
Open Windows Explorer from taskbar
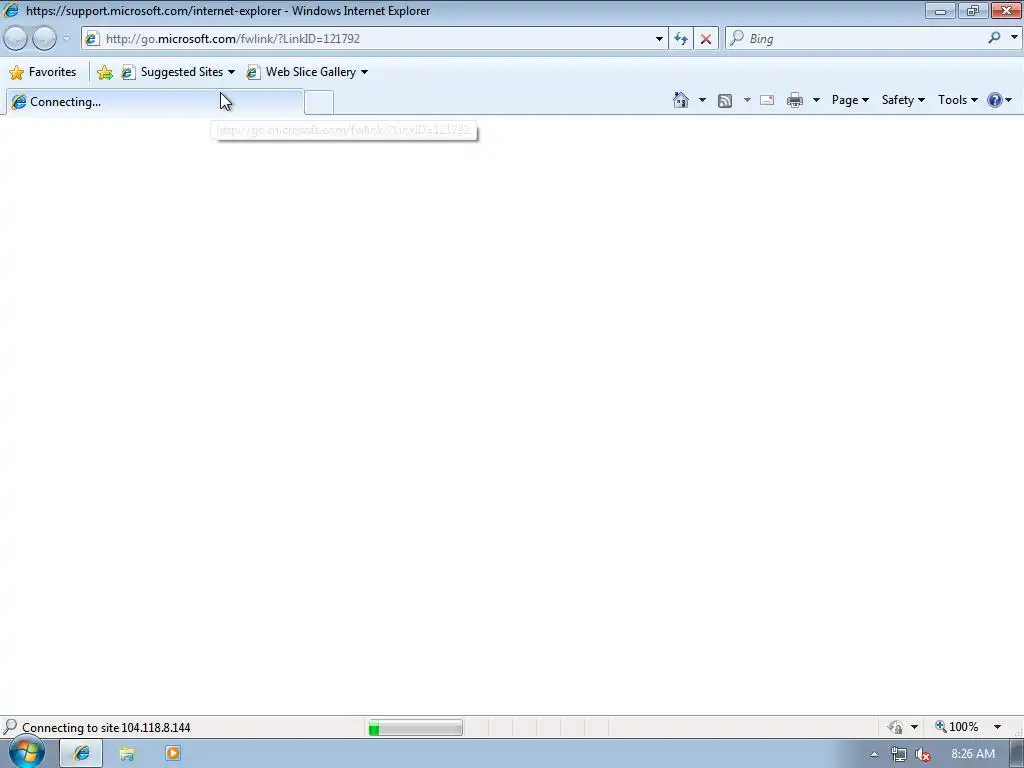point(127,754)
